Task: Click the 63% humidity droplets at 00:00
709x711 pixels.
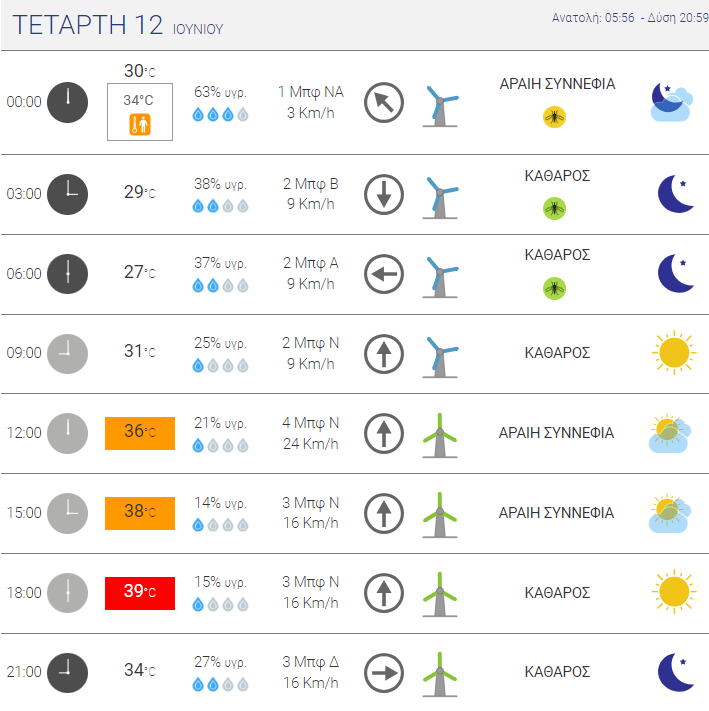Action: (x=220, y=114)
